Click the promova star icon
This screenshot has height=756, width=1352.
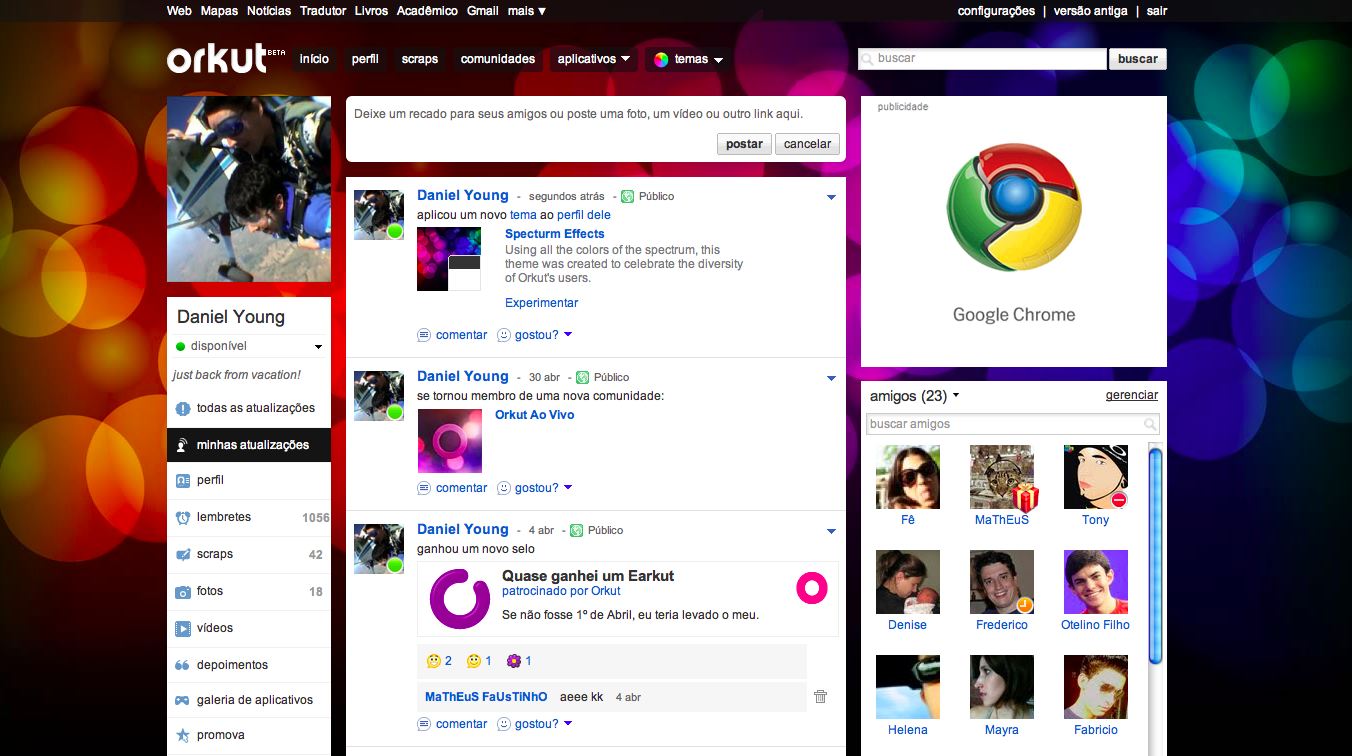pos(183,735)
